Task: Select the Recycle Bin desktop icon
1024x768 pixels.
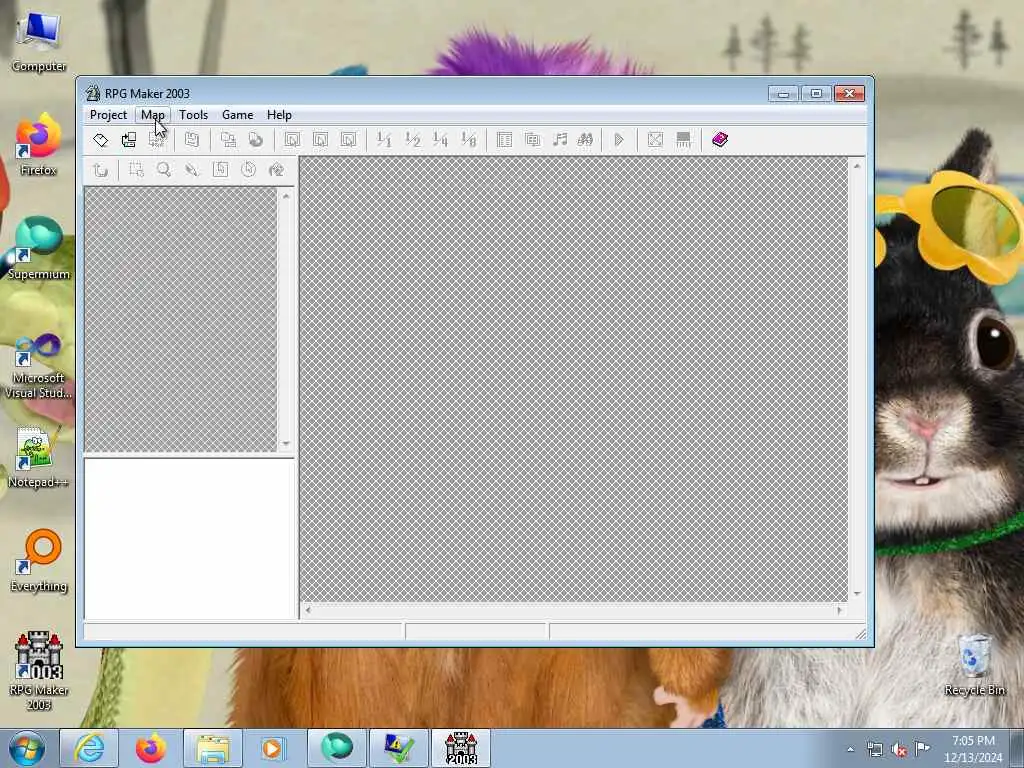Action: (974, 665)
